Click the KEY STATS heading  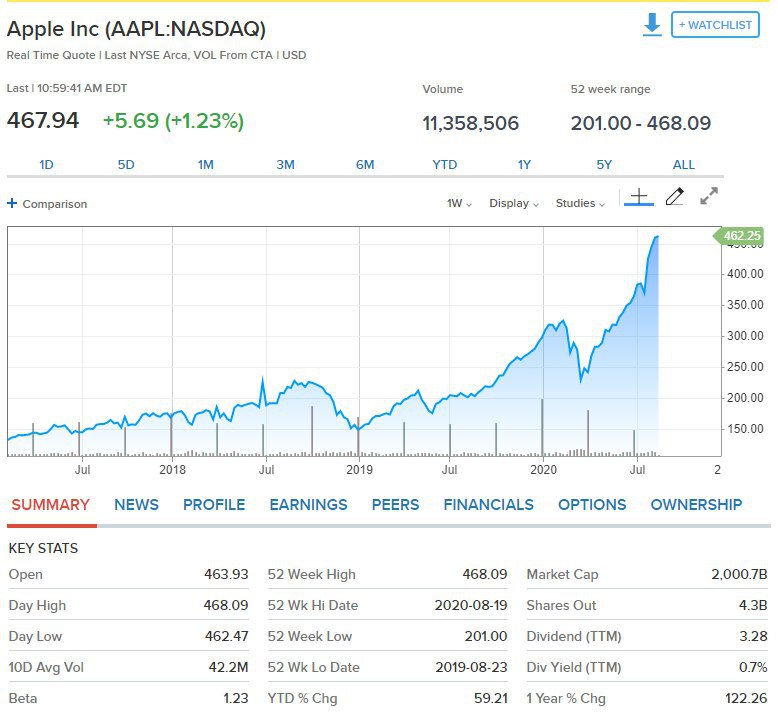point(43,548)
